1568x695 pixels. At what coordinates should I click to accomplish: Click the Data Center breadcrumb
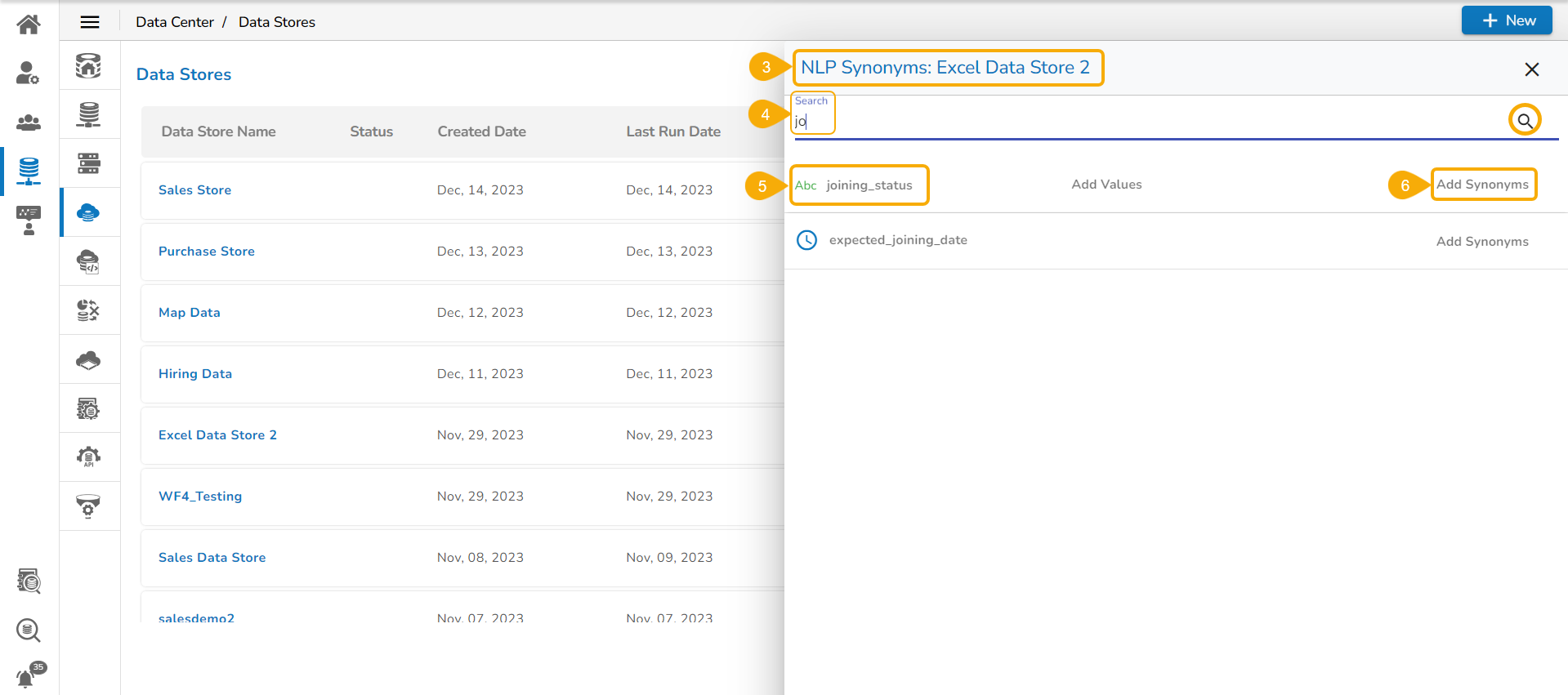[x=175, y=22]
